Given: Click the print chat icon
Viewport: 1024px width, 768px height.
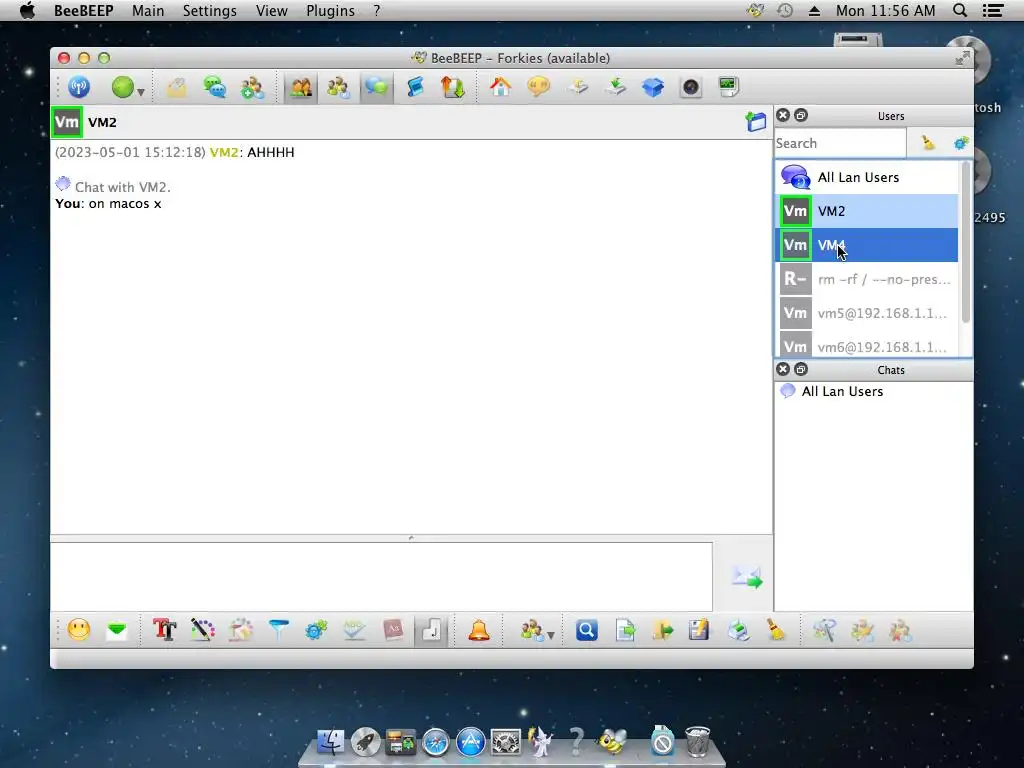Looking at the screenshot, I should coord(738,630).
